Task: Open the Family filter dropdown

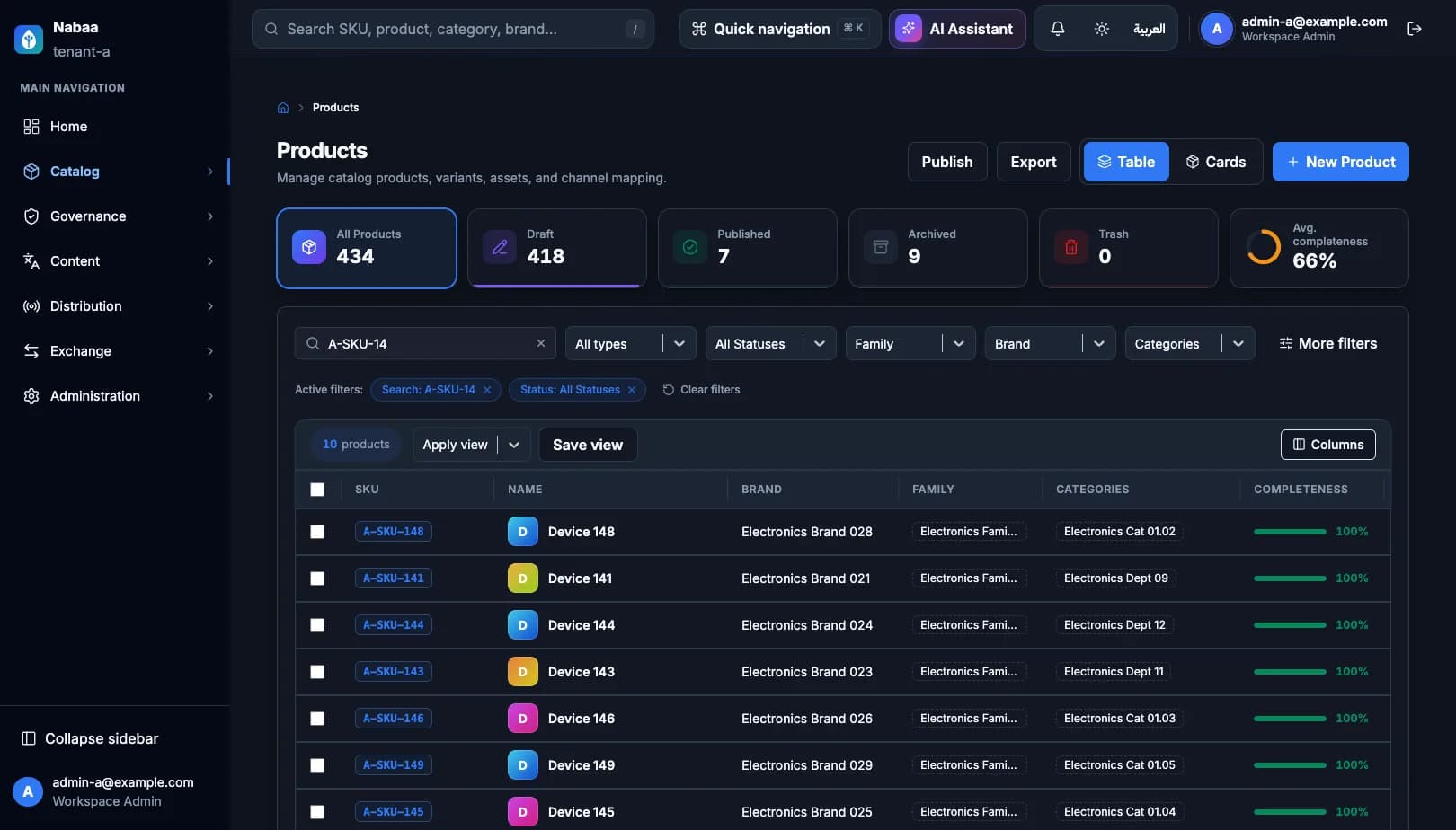Action: click(910, 343)
